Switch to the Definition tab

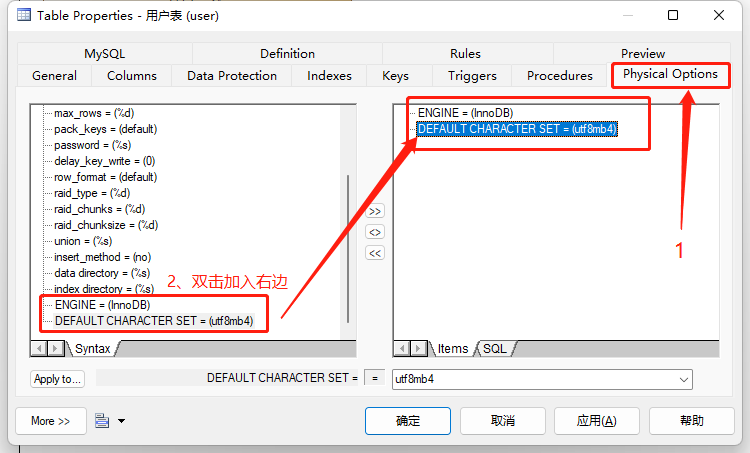[x=287, y=54]
